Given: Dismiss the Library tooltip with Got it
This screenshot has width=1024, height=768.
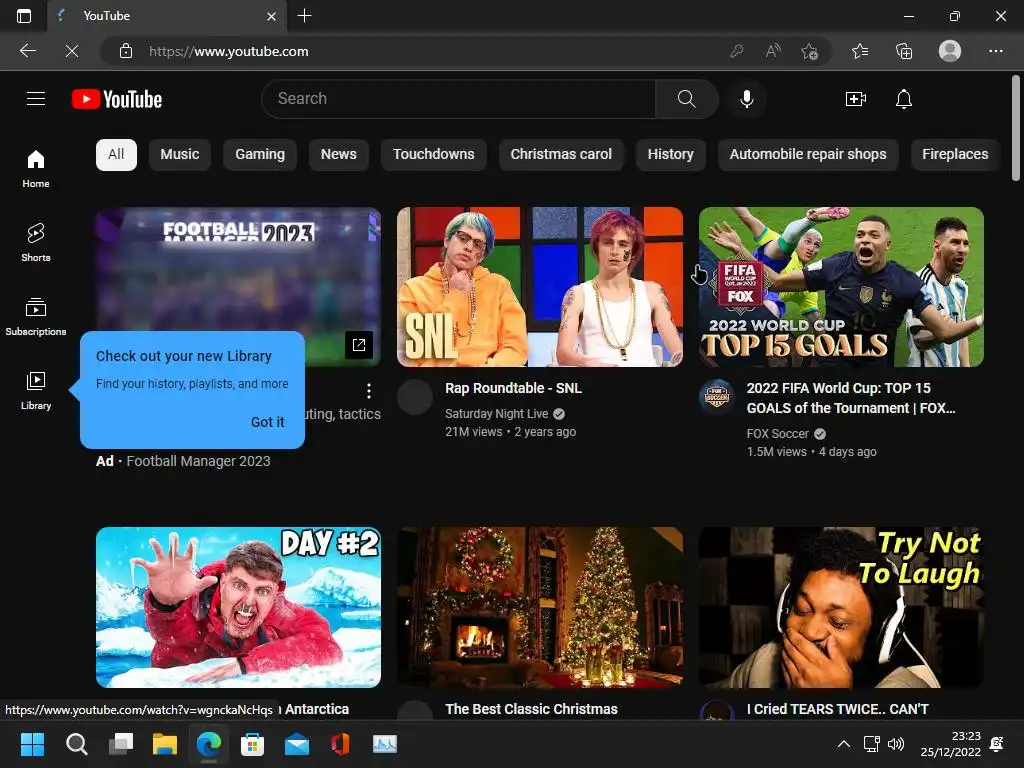Looking at the screenshot, I should point(268,422).
